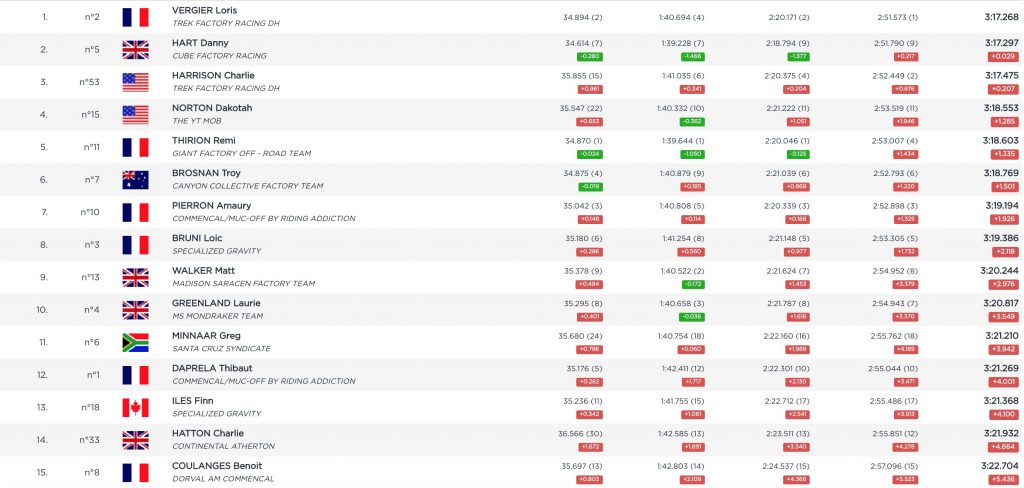Screen dimensions: 1024x488
Task: Click team name MS MONDRAKER TEAM
Action: tap(217, 316)
